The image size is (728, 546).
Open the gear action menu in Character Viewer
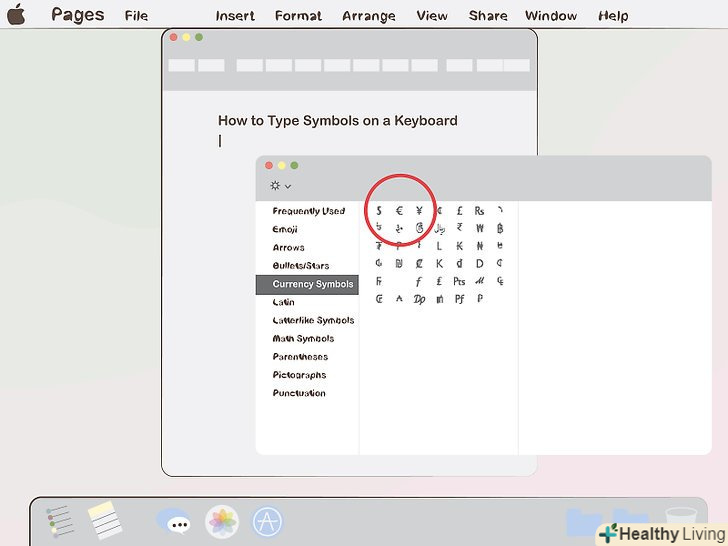pyautogui.click(x=280, y=186)
